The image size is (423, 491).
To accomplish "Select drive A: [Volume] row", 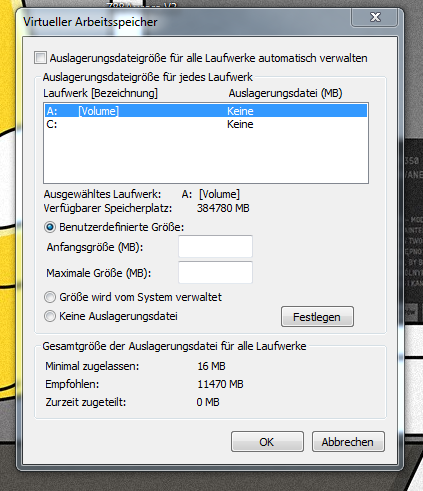I will (x=206, y=111).
